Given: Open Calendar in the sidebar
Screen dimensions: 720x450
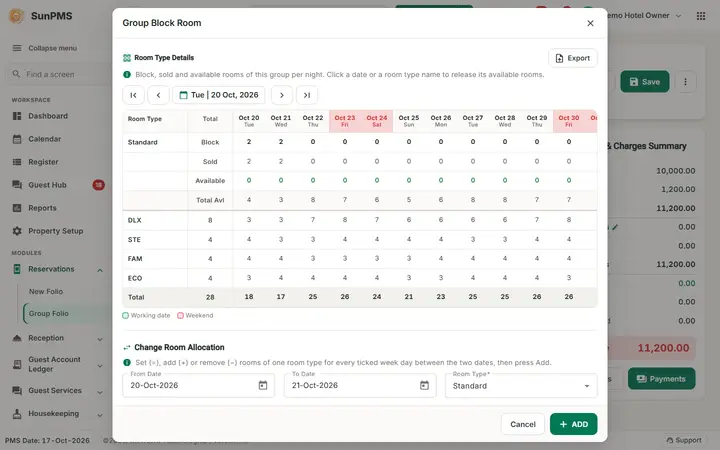Looking at the screenshot, I should pyautogui.click(x=45, y=139).
